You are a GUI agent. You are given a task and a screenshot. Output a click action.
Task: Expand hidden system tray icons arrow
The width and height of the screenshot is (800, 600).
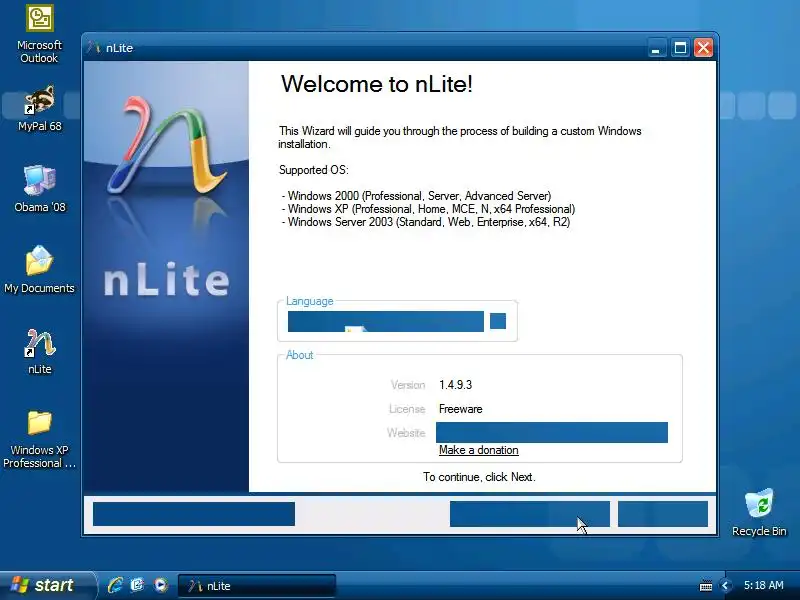tap(724, 586)
